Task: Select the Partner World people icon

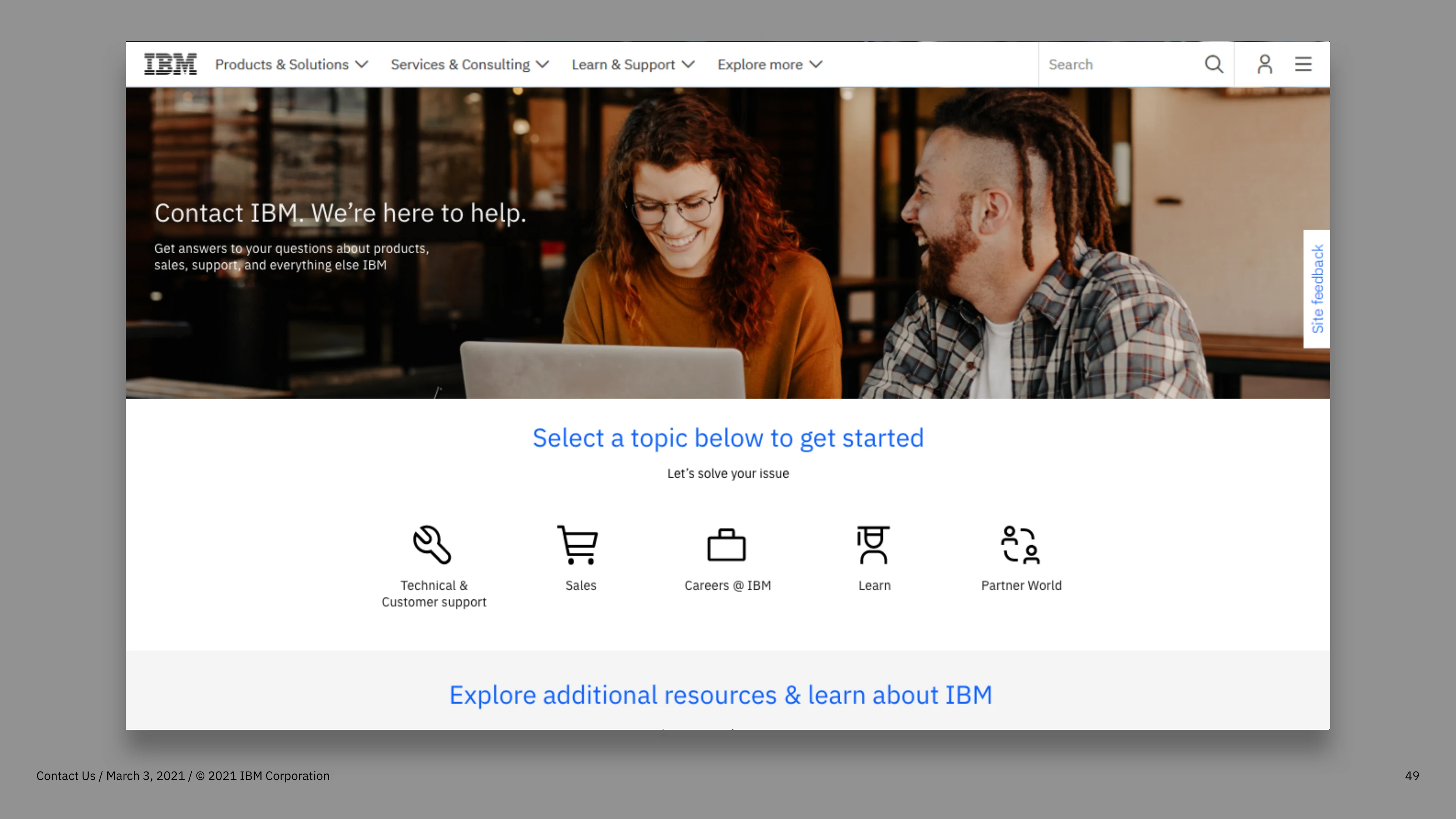Action: point(1020,545)
